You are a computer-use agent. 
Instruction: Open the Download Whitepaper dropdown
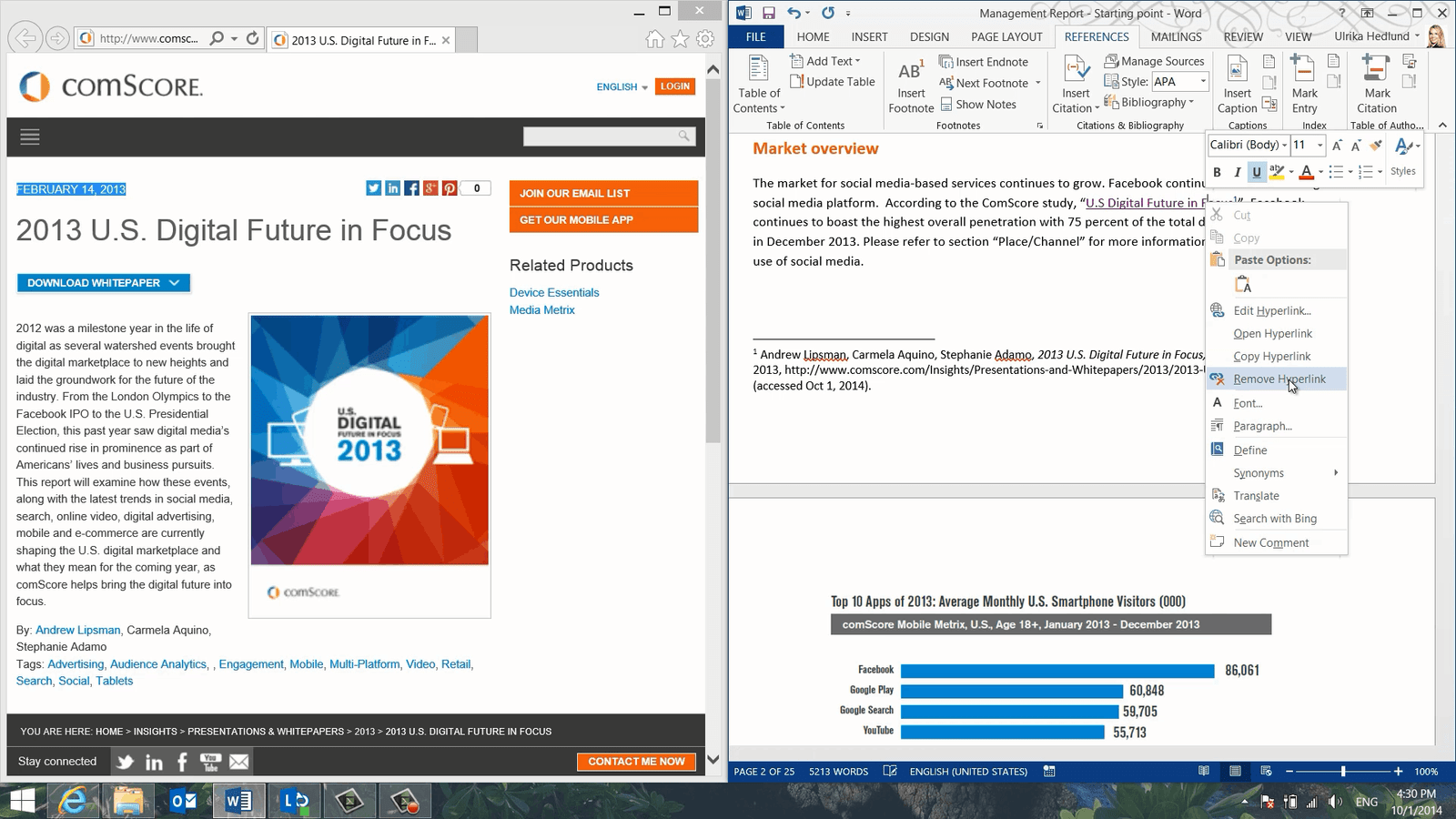point(104,283)
